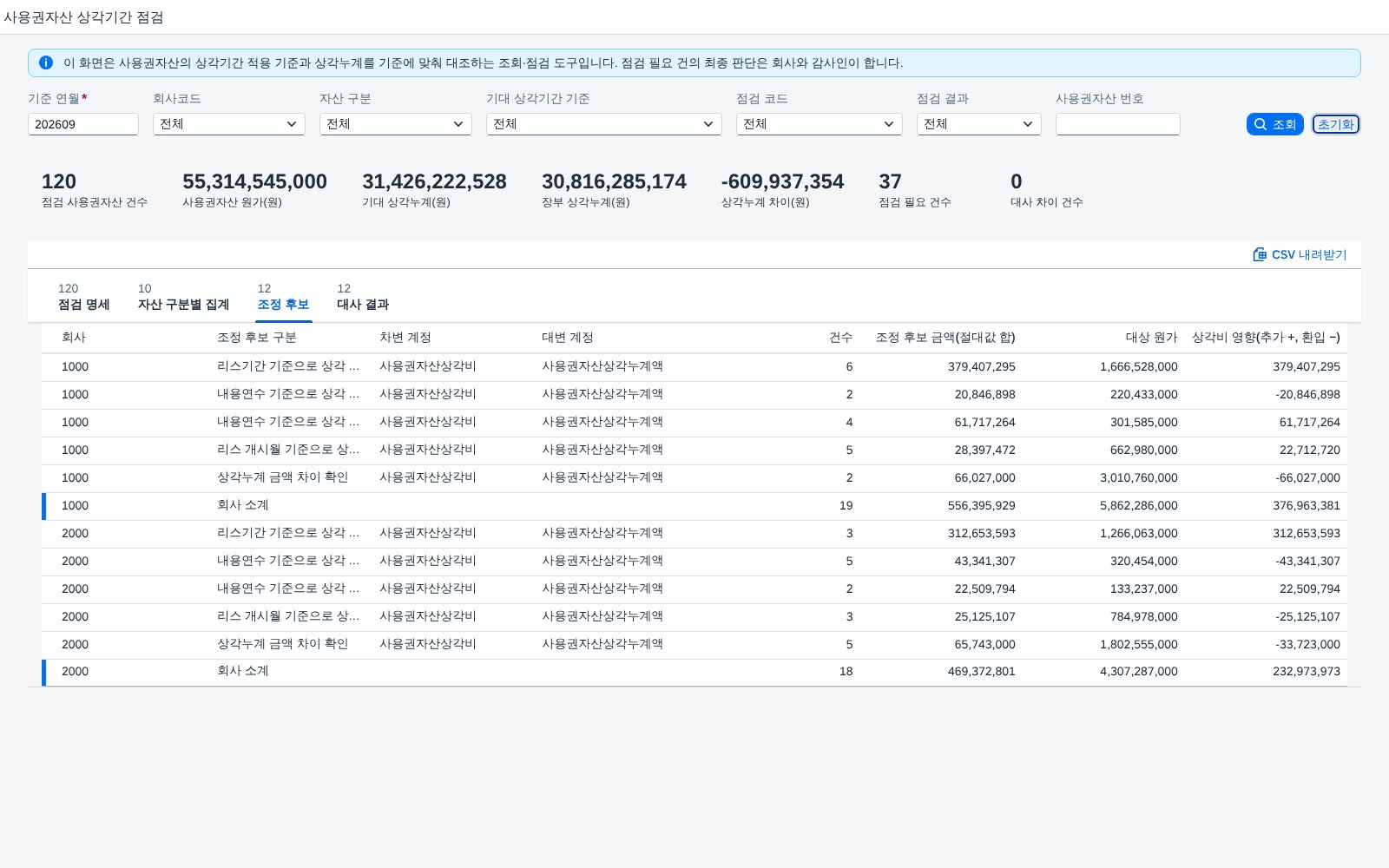Click the company 1000 subtotal amount 556,395,929
This screenshot has width=1389, height=868.
pyautogui.click(x=982, y=505)
